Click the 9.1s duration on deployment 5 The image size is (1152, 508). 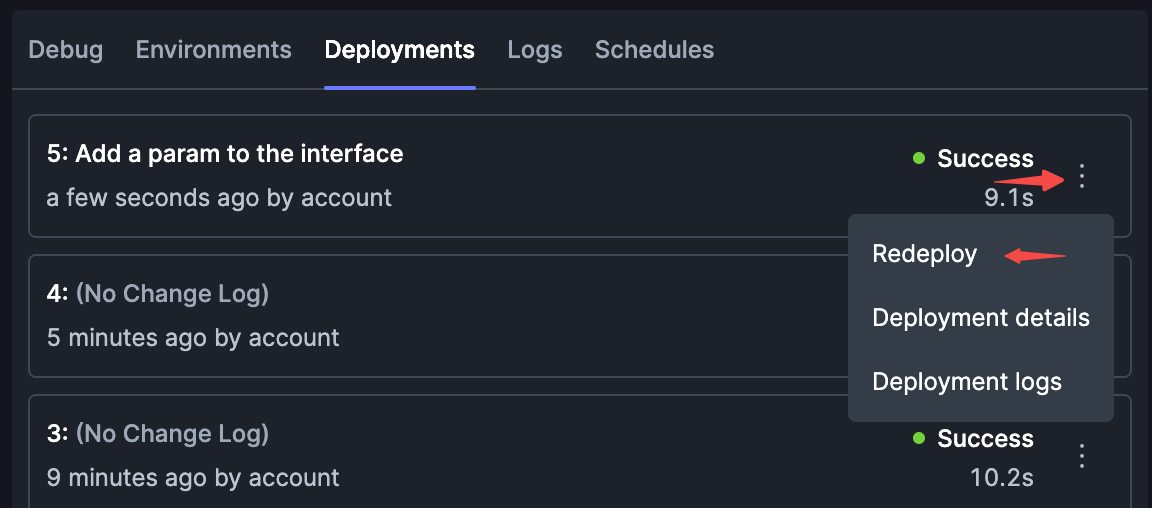tap(1009, 197)
